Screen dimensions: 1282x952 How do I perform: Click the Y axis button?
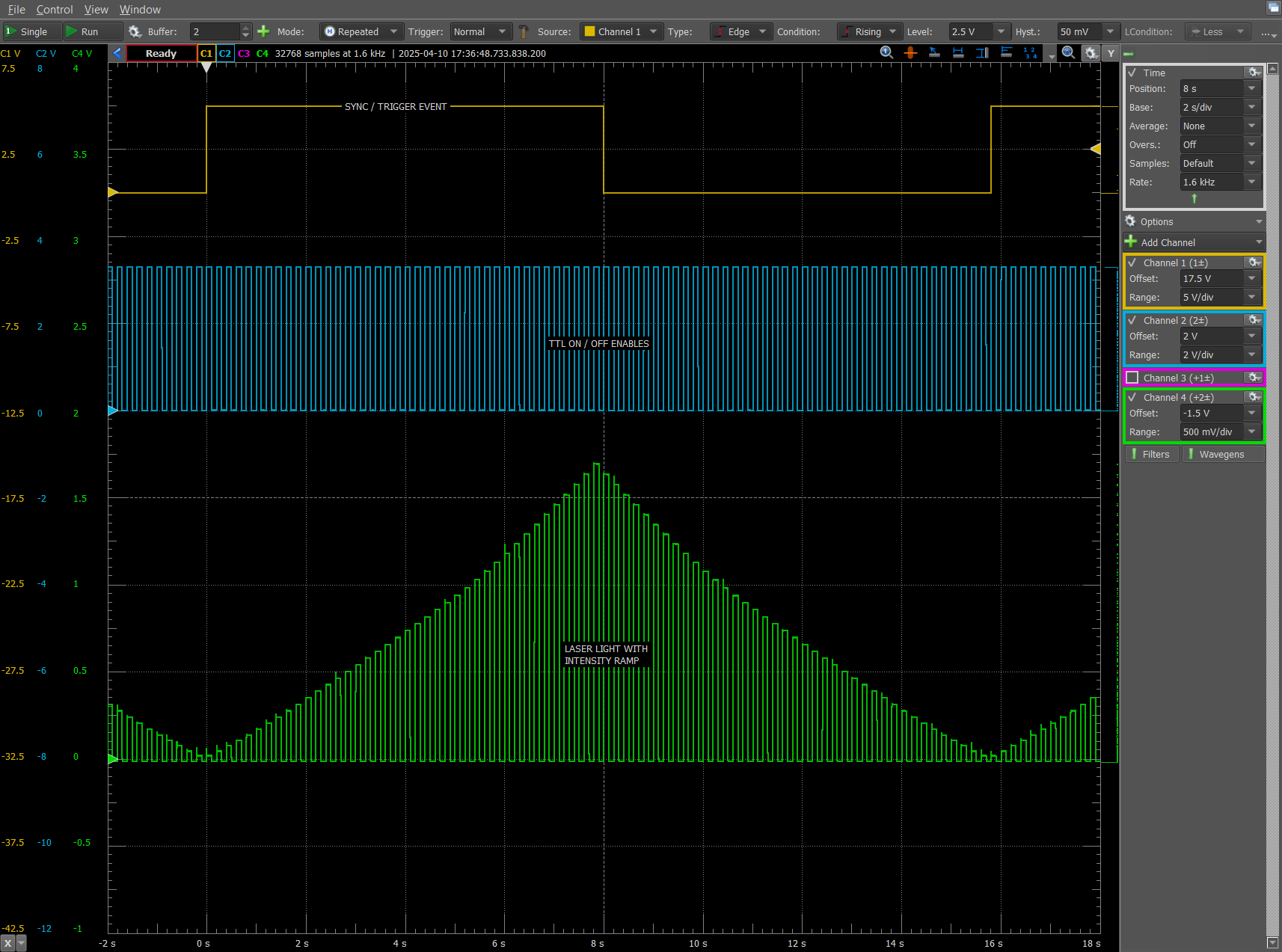click(1111, 53)
